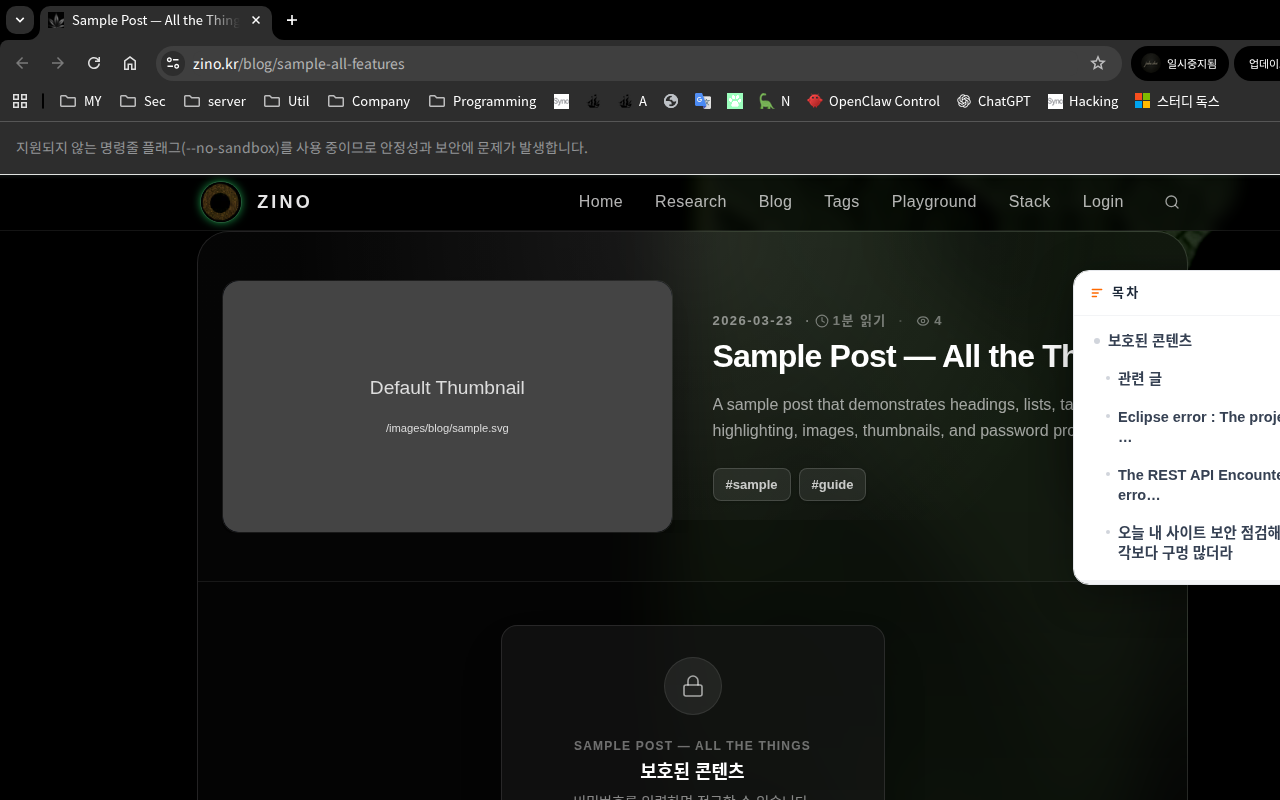The height and width of the screenshot is (800, 1280).
Task: Bookmark this page with the star icon
Action: click(1097, 63)
